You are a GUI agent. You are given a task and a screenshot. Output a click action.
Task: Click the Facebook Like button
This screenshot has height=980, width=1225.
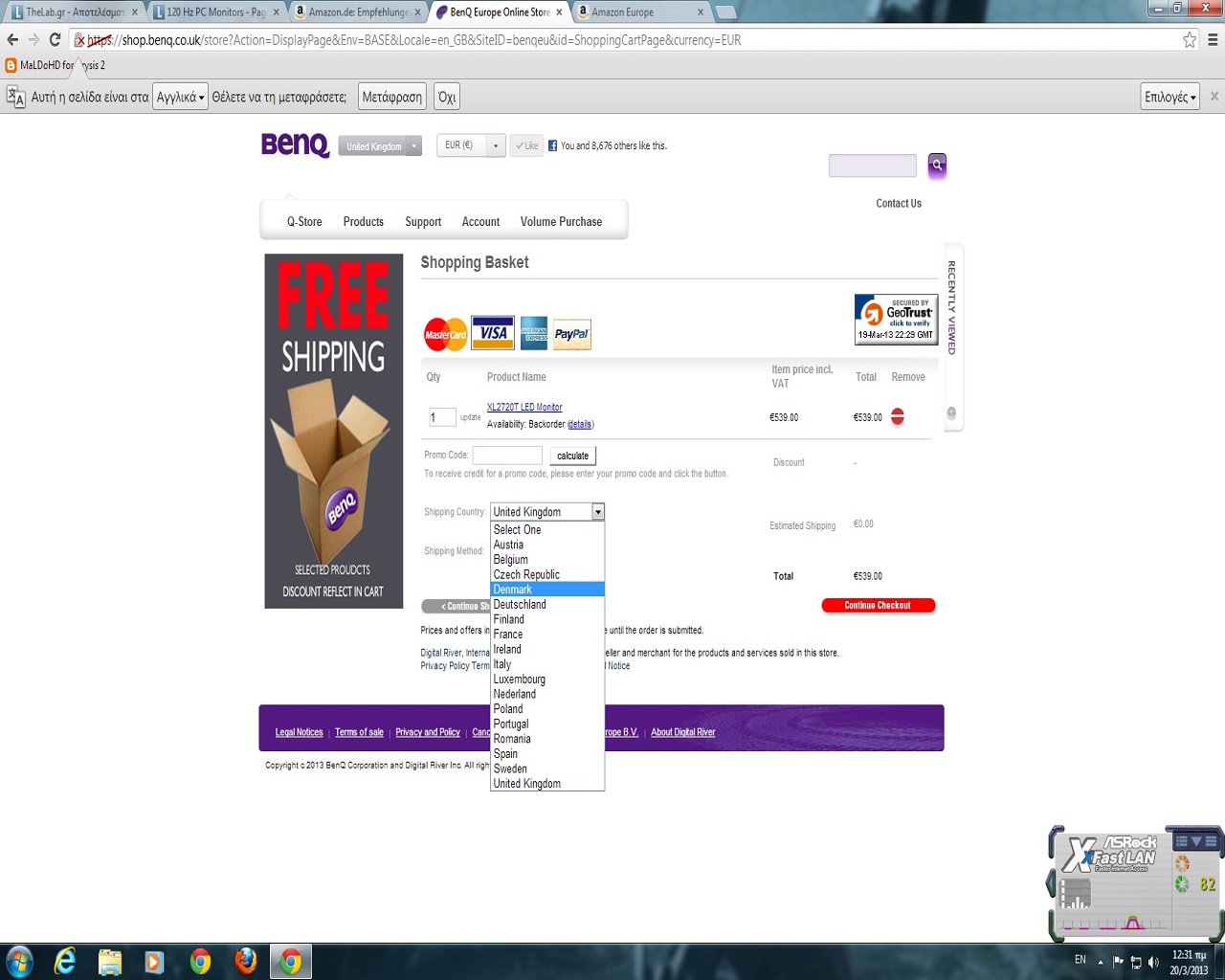526,145
